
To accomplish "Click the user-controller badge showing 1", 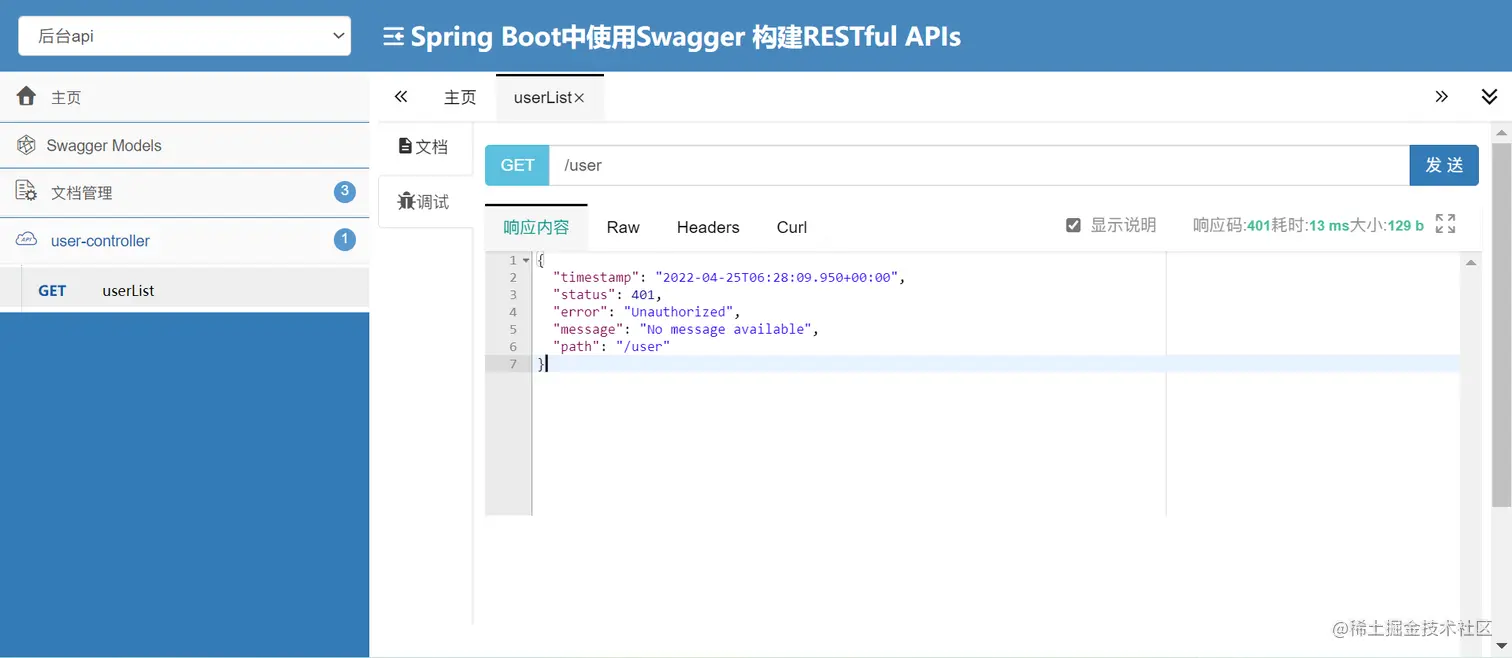I will click(x=344, y=239).
